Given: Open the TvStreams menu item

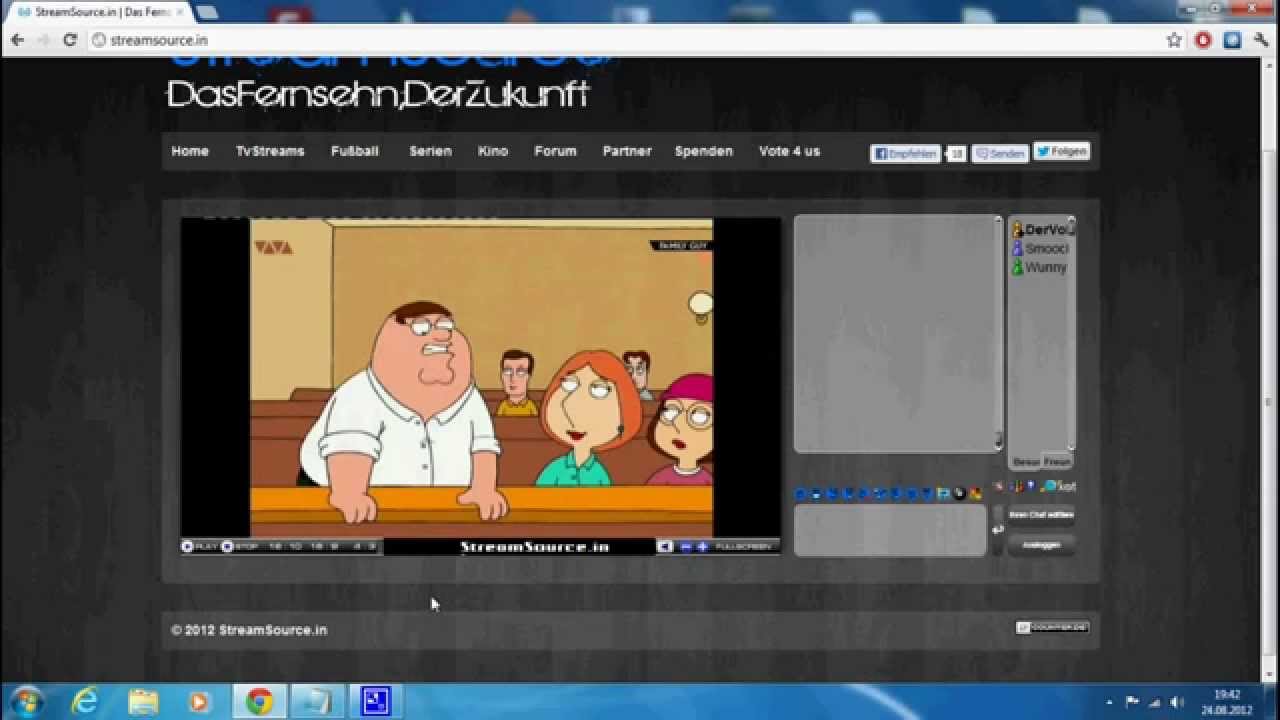Looking at the screenshot, I should (270, 151).
